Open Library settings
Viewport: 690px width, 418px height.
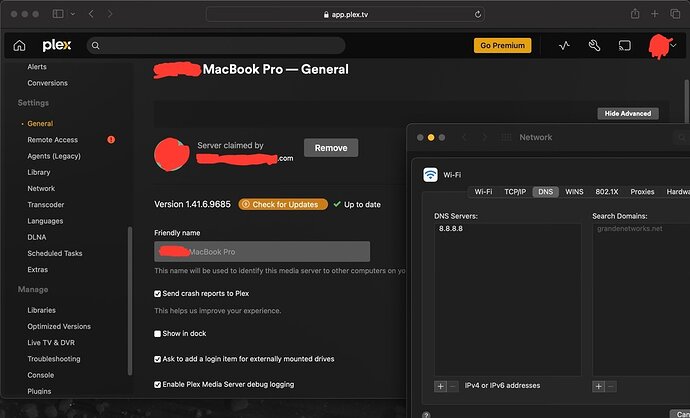pos(39,172)
